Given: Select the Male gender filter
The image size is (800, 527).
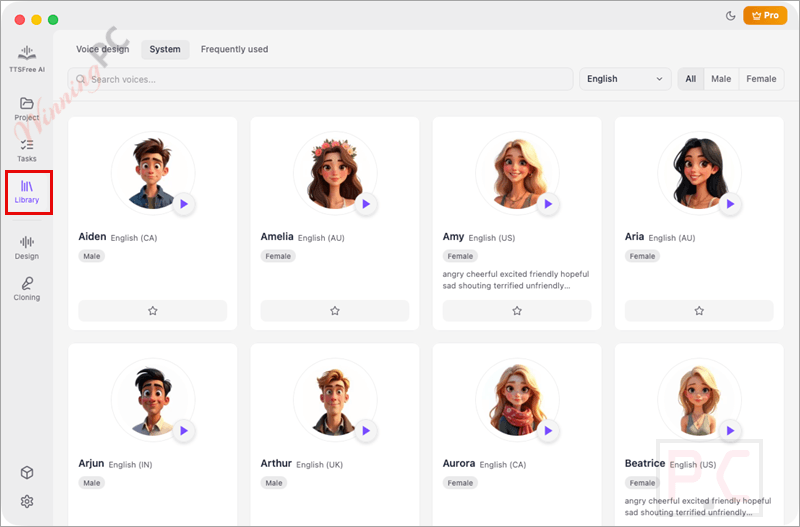Looking at the screenshot, I should (721, 79).
